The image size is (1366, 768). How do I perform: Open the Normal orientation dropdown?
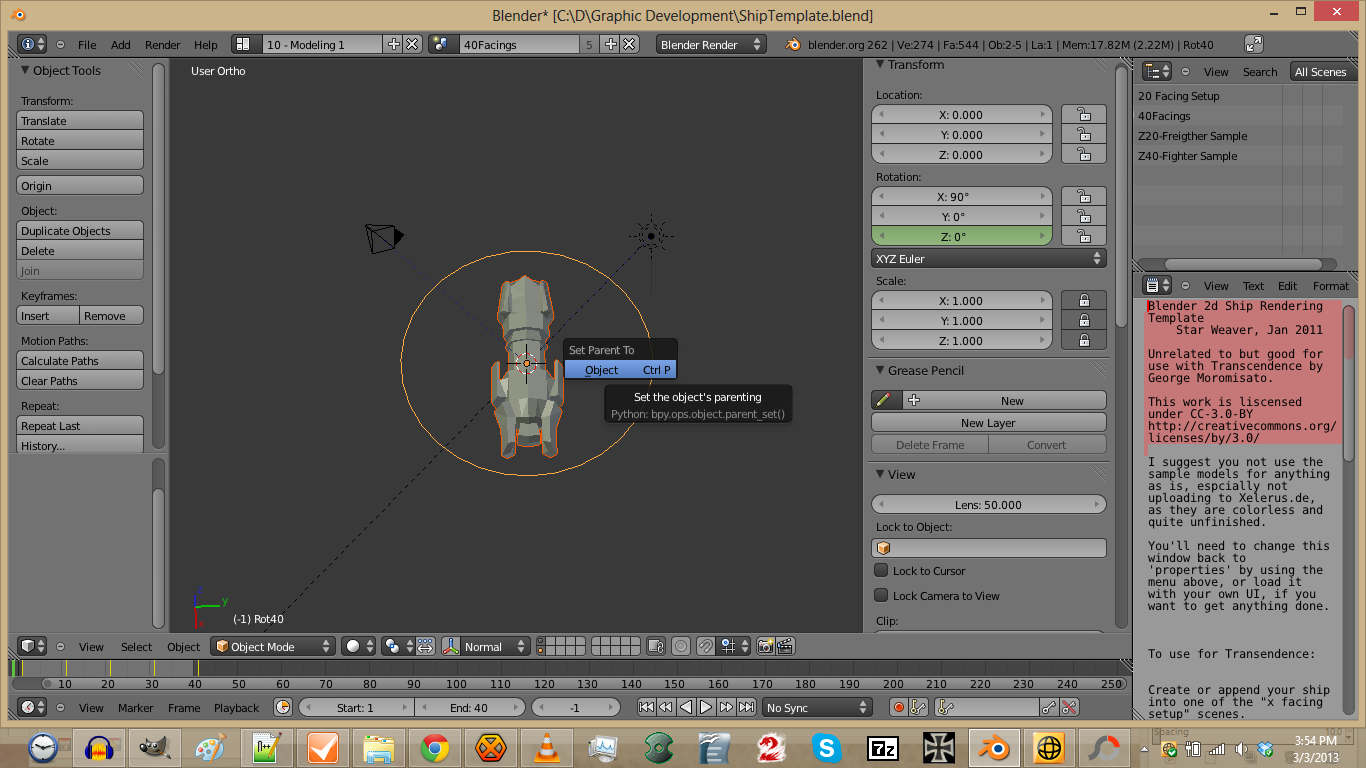495,646
